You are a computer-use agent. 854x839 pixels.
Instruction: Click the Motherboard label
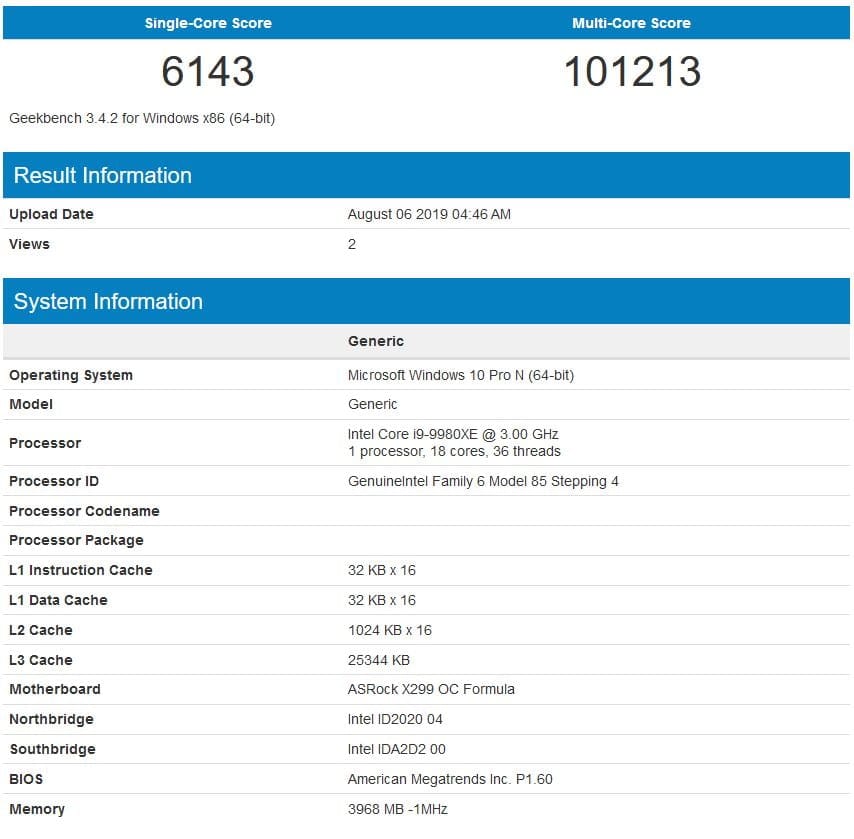click(55, 689)
